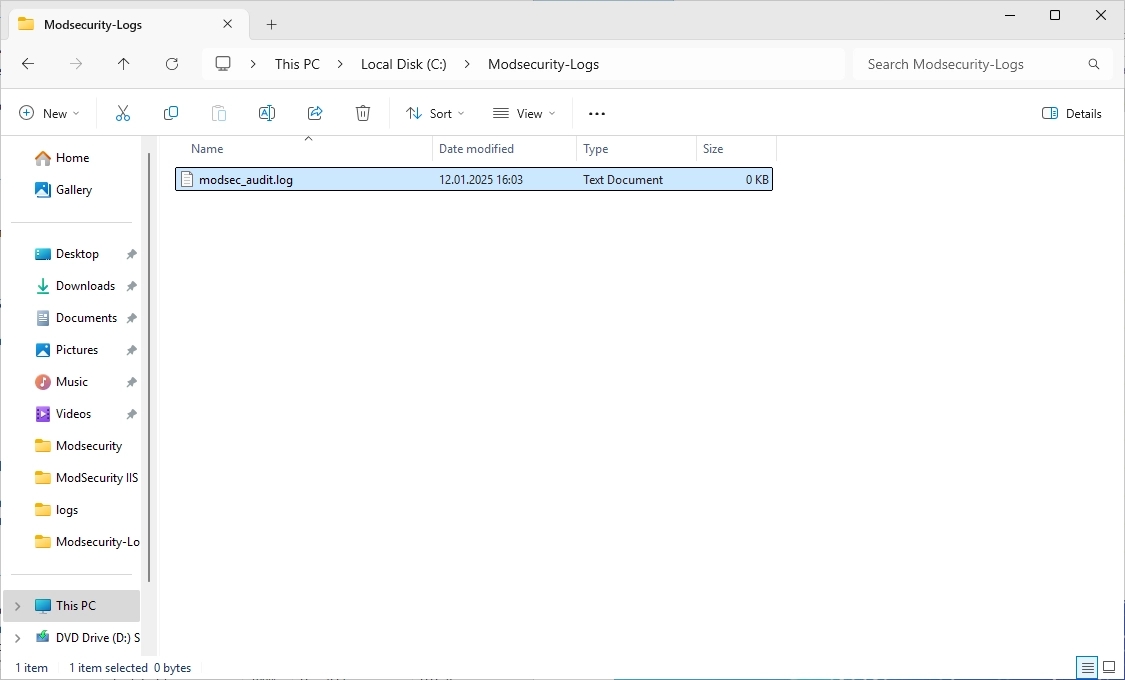Switch to large thumbnails view in status bar
1125x680 pixels.
(x=1109, y=667)
